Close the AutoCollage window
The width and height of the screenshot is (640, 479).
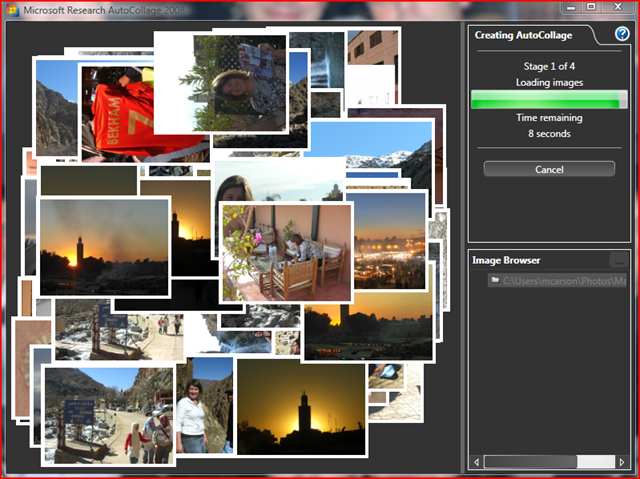618,7
